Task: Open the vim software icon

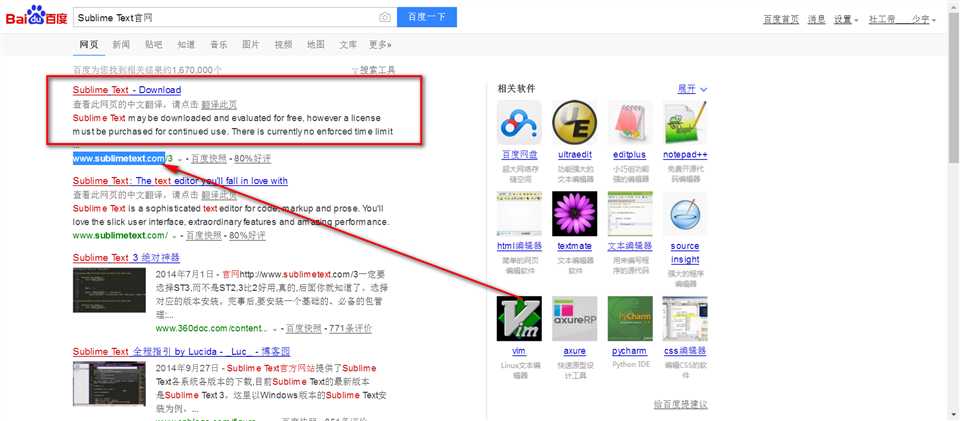Action: (519, 319)
